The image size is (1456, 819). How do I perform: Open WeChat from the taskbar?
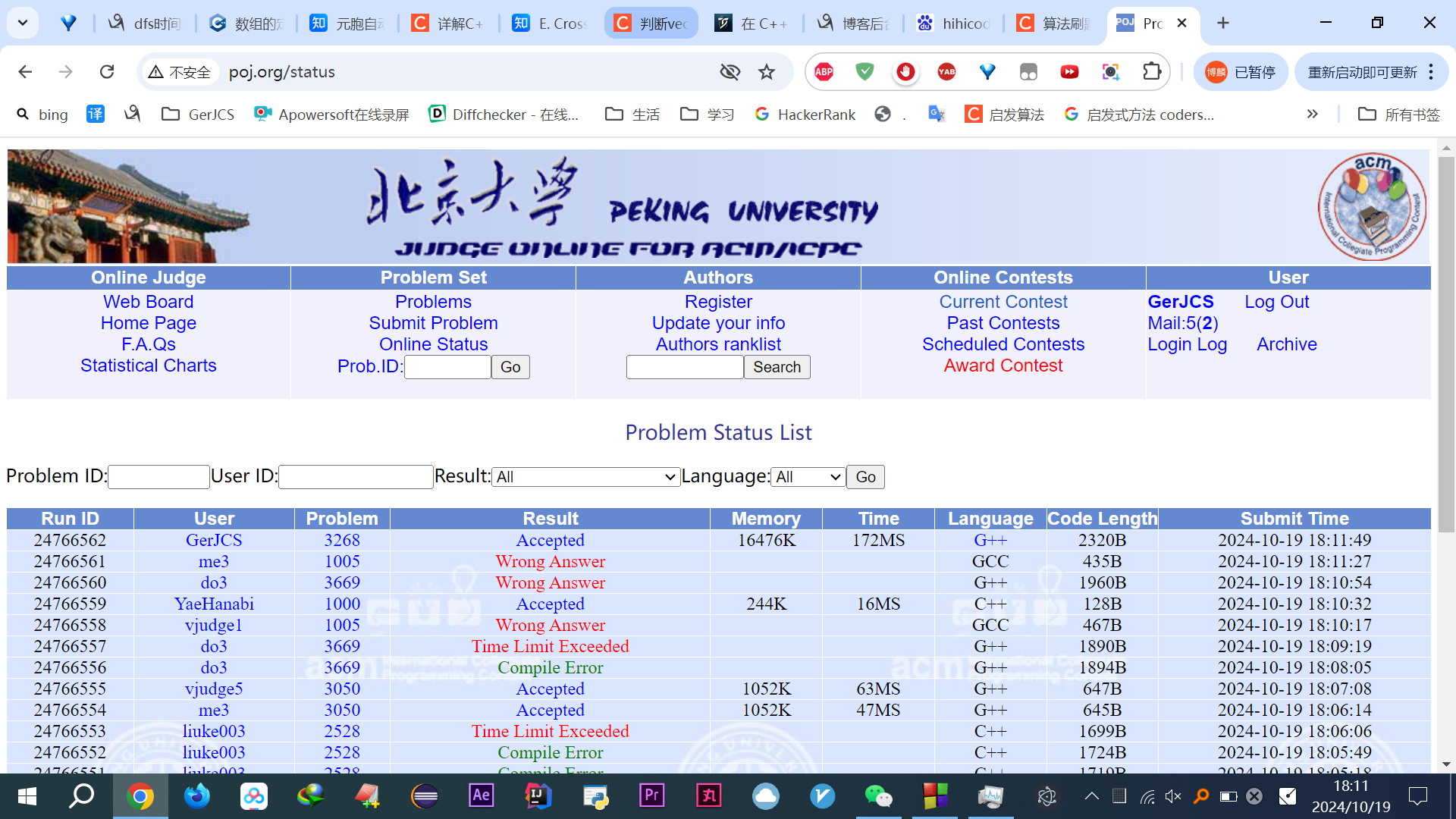click(x=878, y=796)
